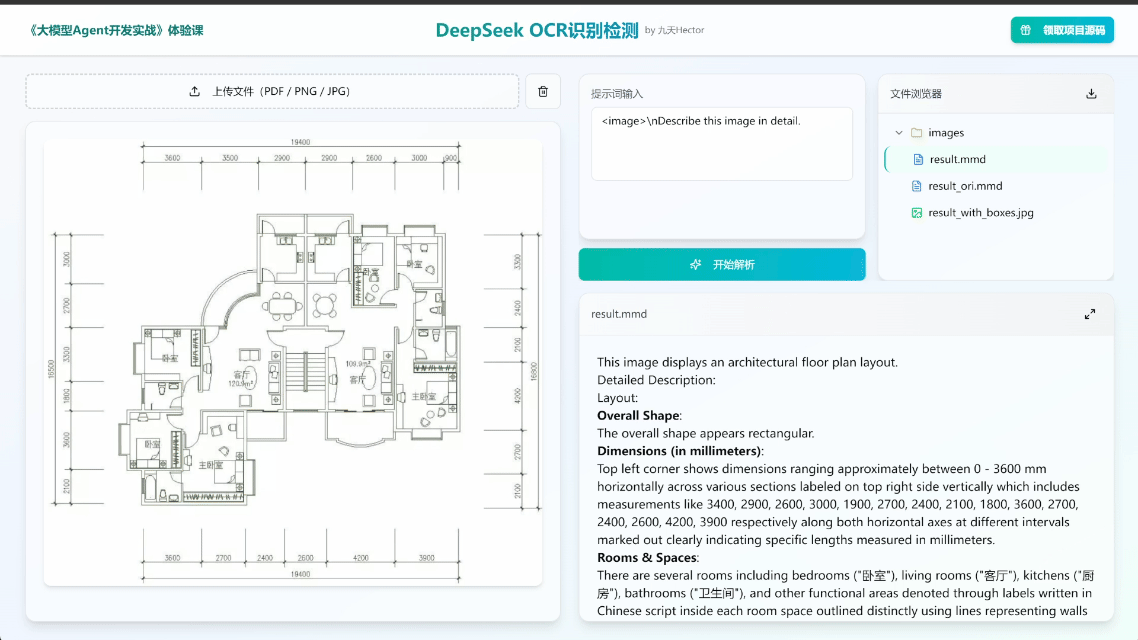Click the 领取项目源码 button
Viewport: 1138px width, 640px height.
(x=1062, y=30)
